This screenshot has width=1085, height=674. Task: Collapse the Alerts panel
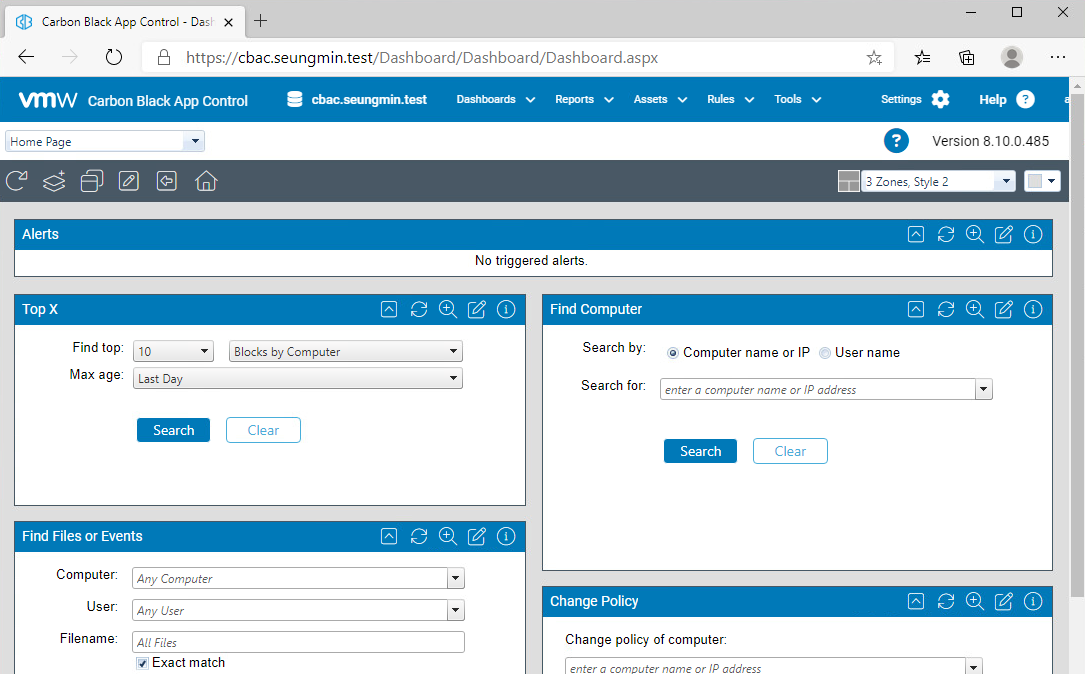(x=915, y=235)
